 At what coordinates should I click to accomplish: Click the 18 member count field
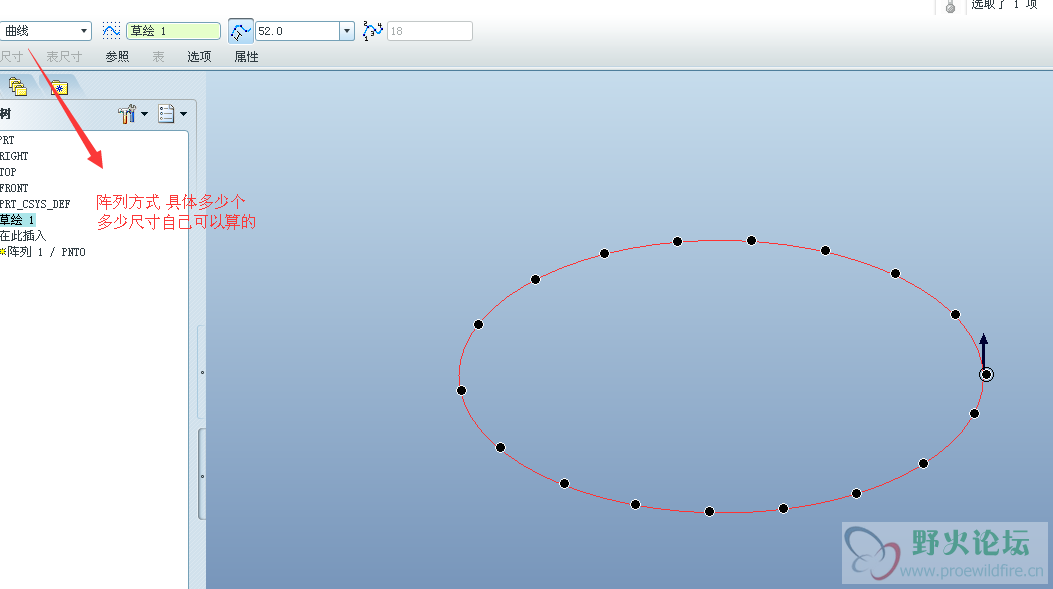(x=430, y=31)
